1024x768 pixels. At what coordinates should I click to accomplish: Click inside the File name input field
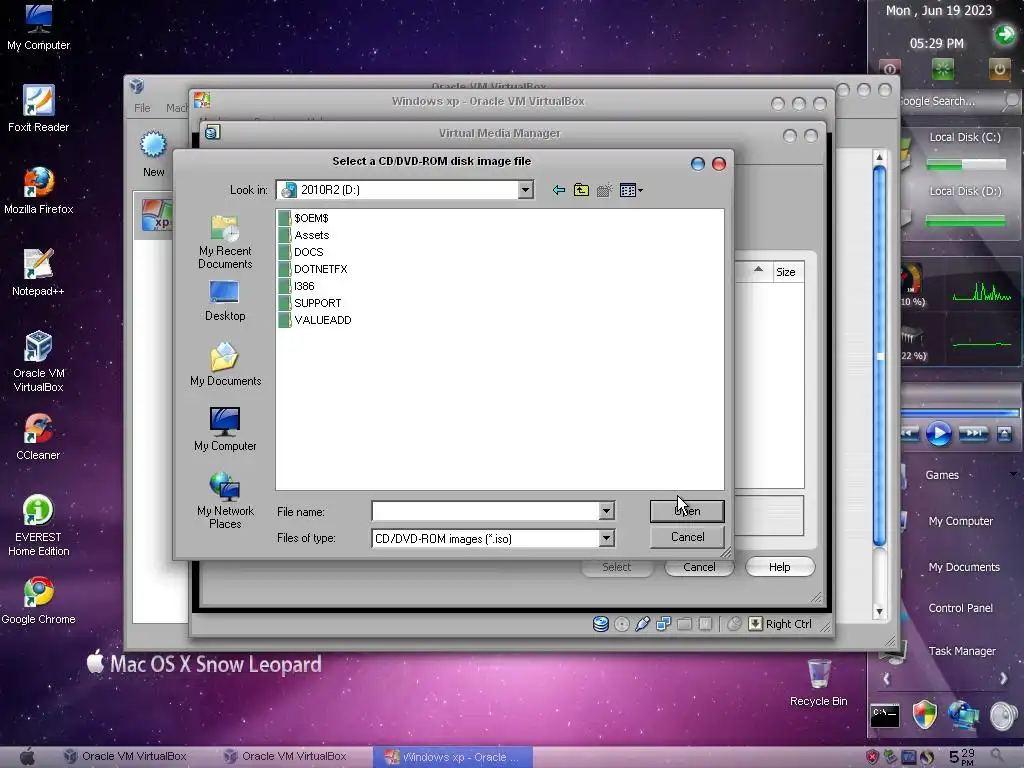coord(485,511)
